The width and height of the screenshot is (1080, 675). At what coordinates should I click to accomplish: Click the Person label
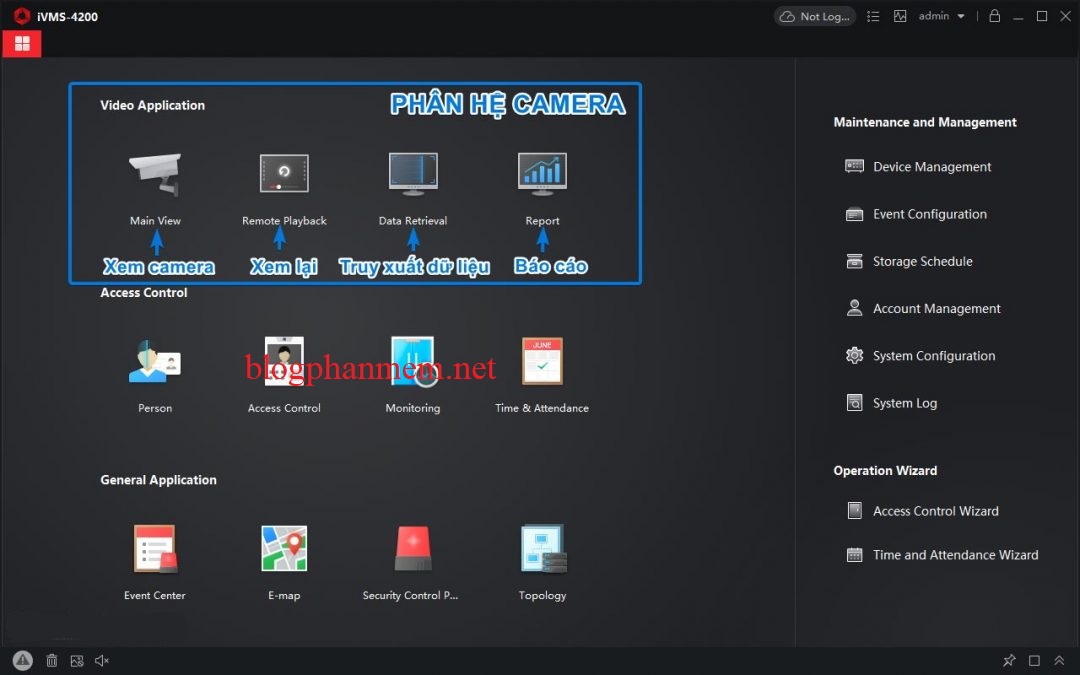click(155, 408)
